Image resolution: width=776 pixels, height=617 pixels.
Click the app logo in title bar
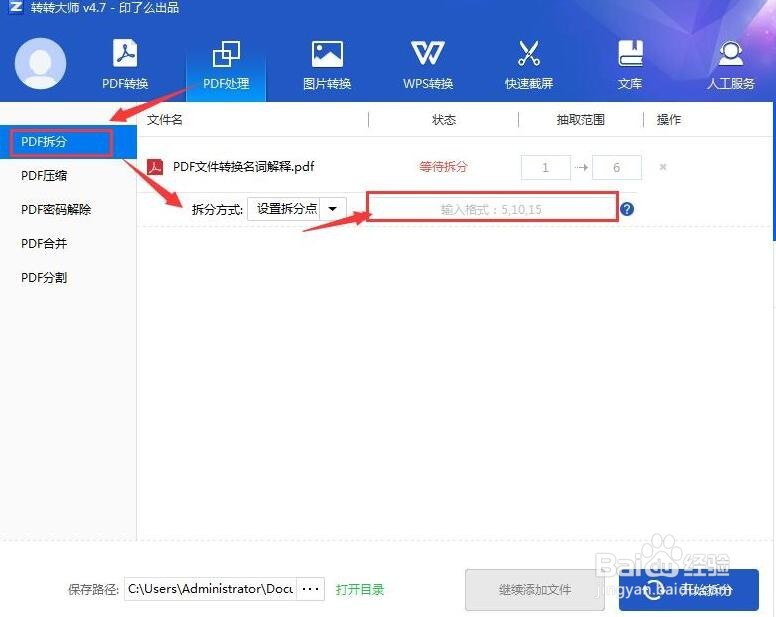16,7
